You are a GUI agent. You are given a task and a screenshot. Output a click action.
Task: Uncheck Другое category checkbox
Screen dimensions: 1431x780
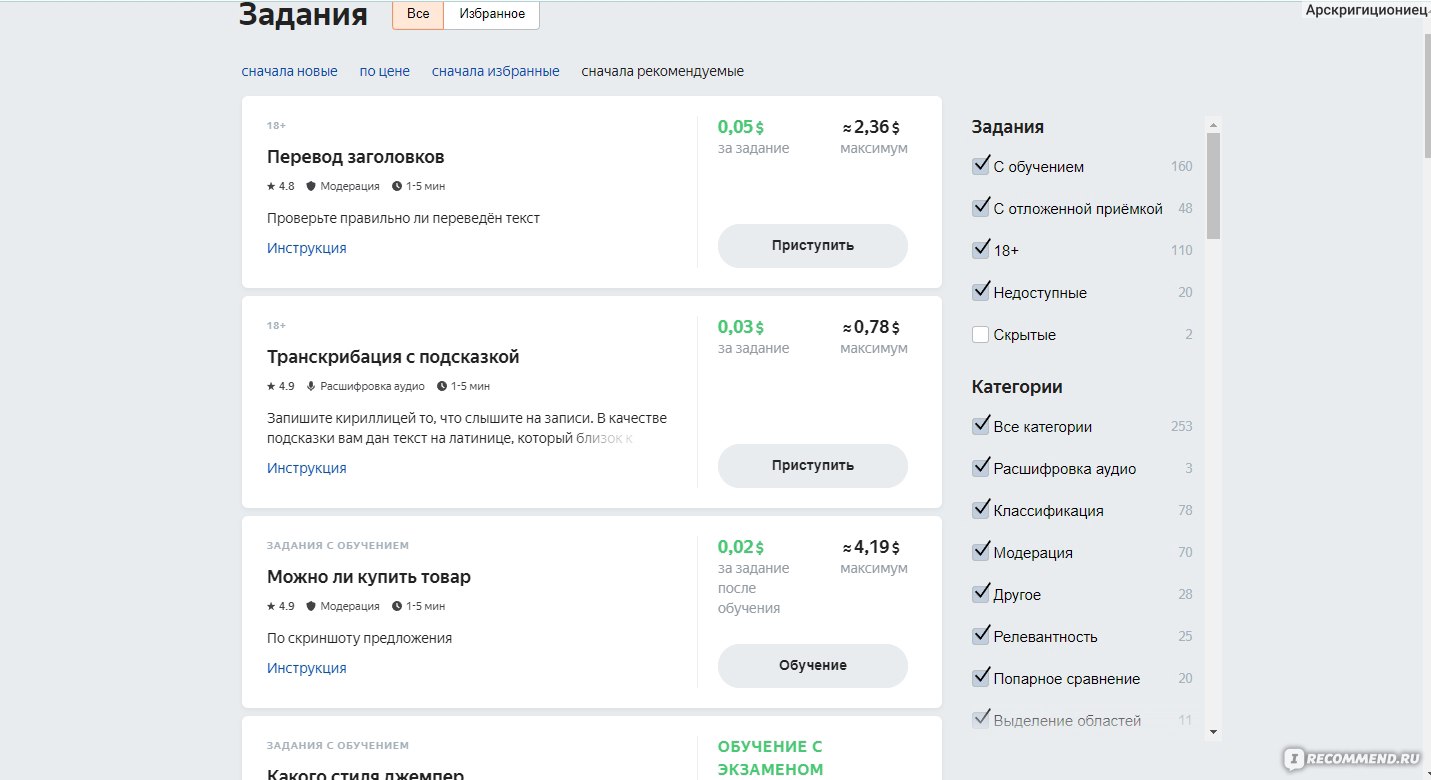pyautogui.click(x=981, y=594)
